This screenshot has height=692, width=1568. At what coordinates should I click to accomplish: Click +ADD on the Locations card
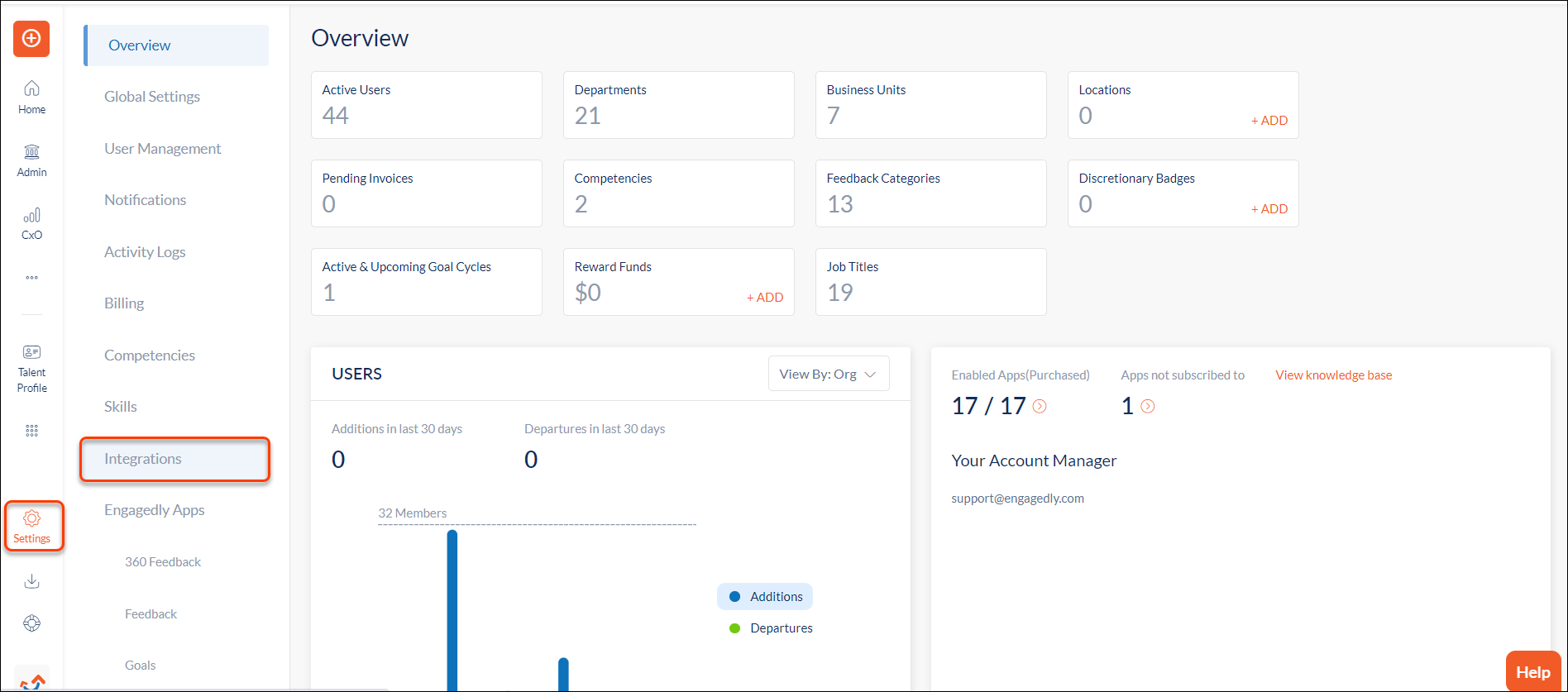tap(1269, 121)
